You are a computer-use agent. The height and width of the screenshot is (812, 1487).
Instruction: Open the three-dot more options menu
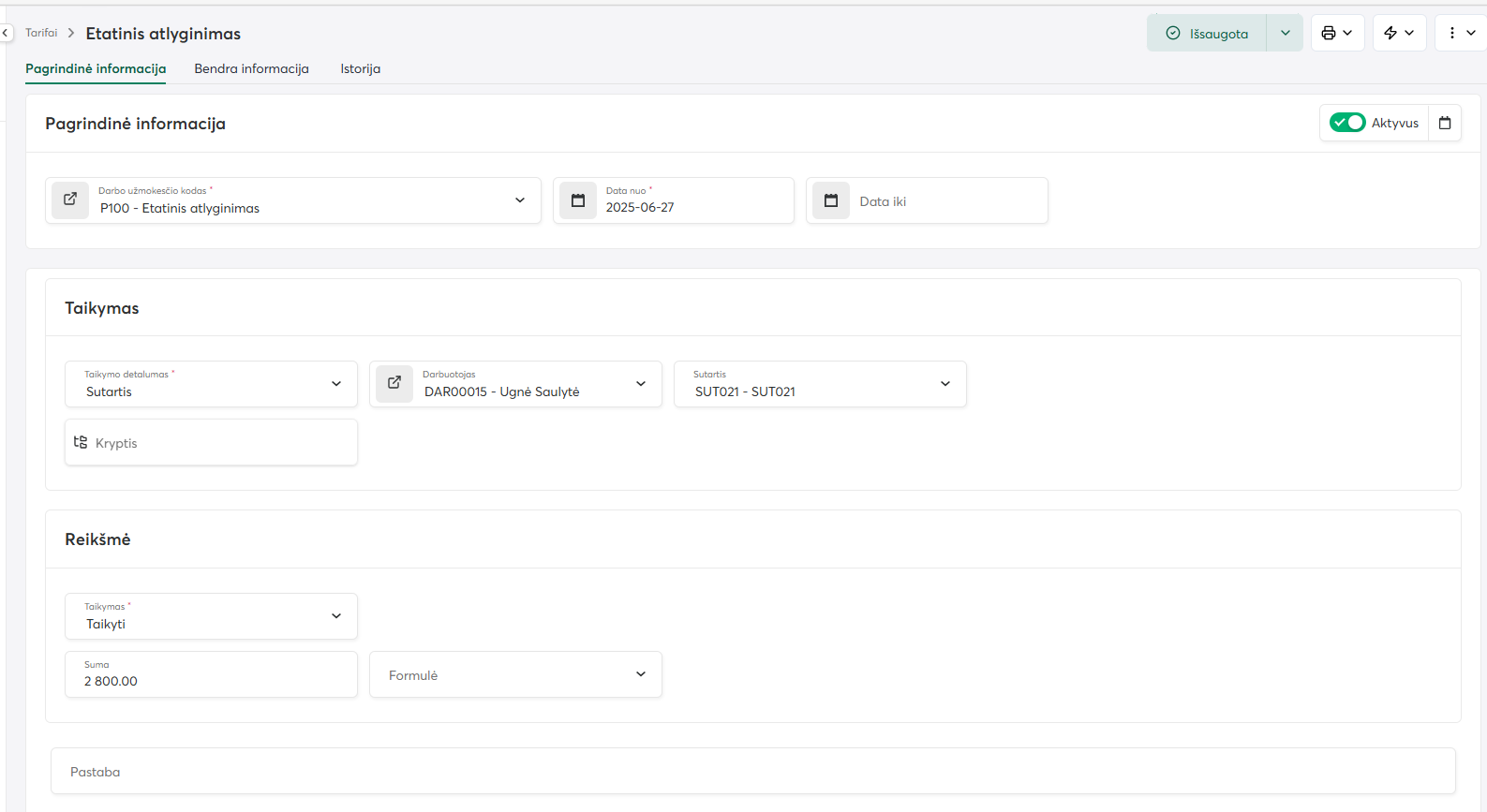coord(1452,33)
